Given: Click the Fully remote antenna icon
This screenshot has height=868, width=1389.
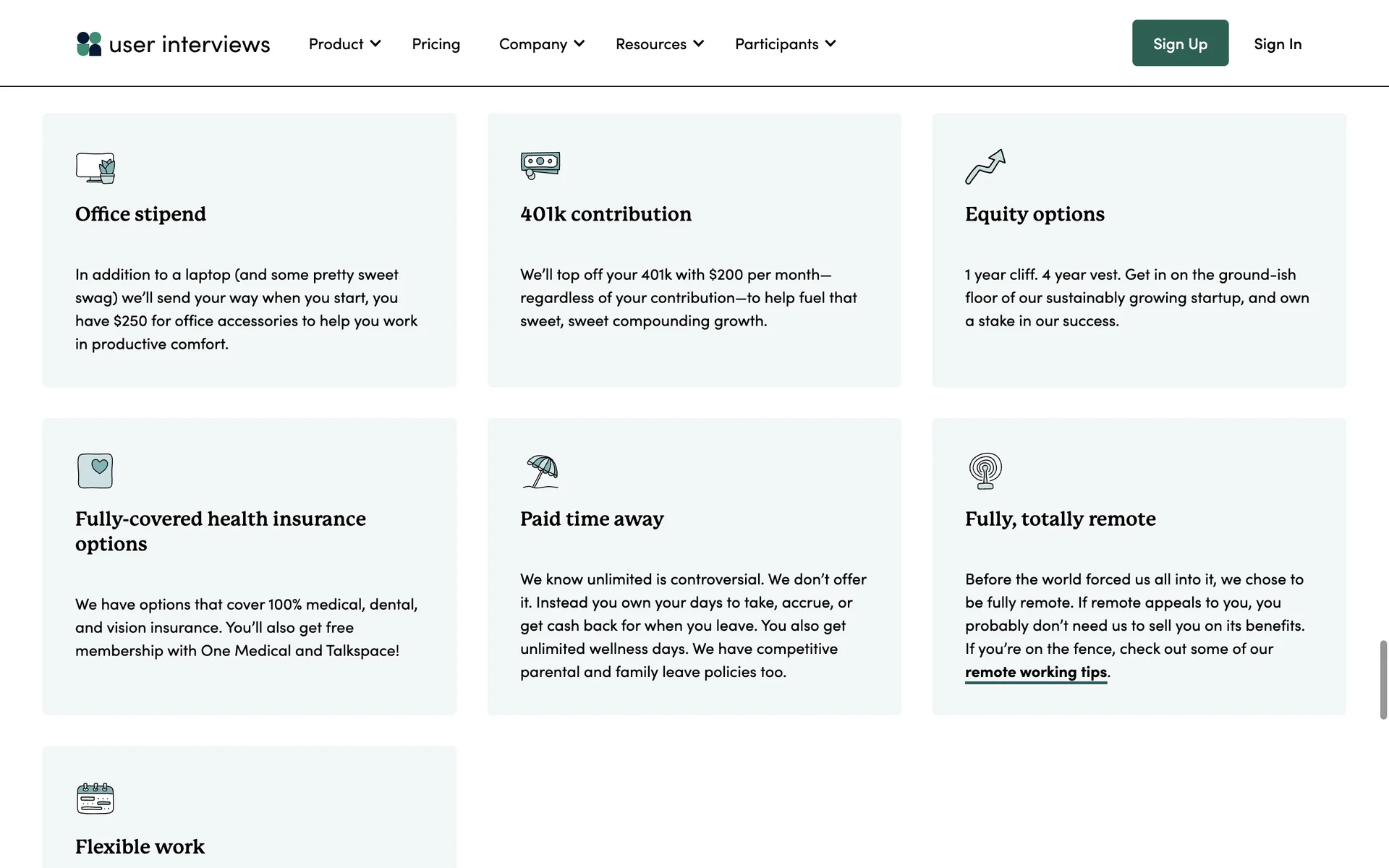Looking at the screenshot, I should pyautogui.click(x=985, y=471).
